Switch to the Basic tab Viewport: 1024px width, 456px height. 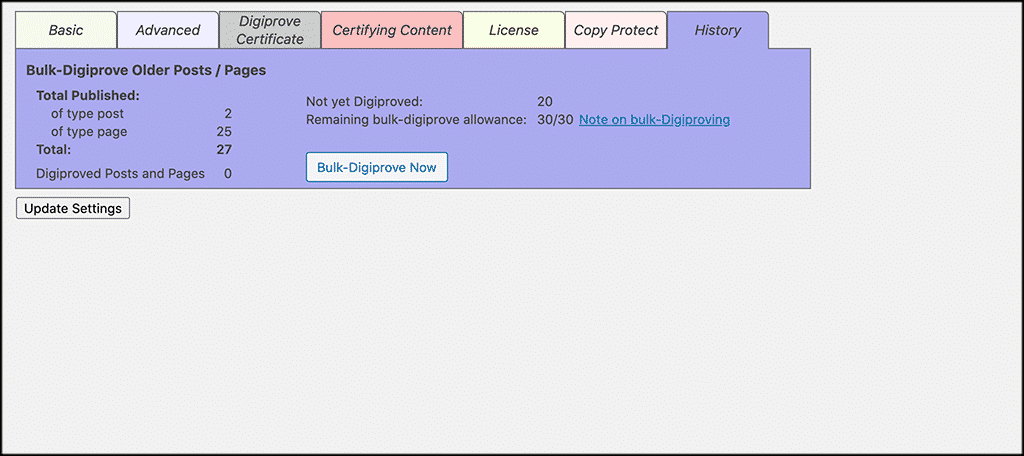click(66, 30)
